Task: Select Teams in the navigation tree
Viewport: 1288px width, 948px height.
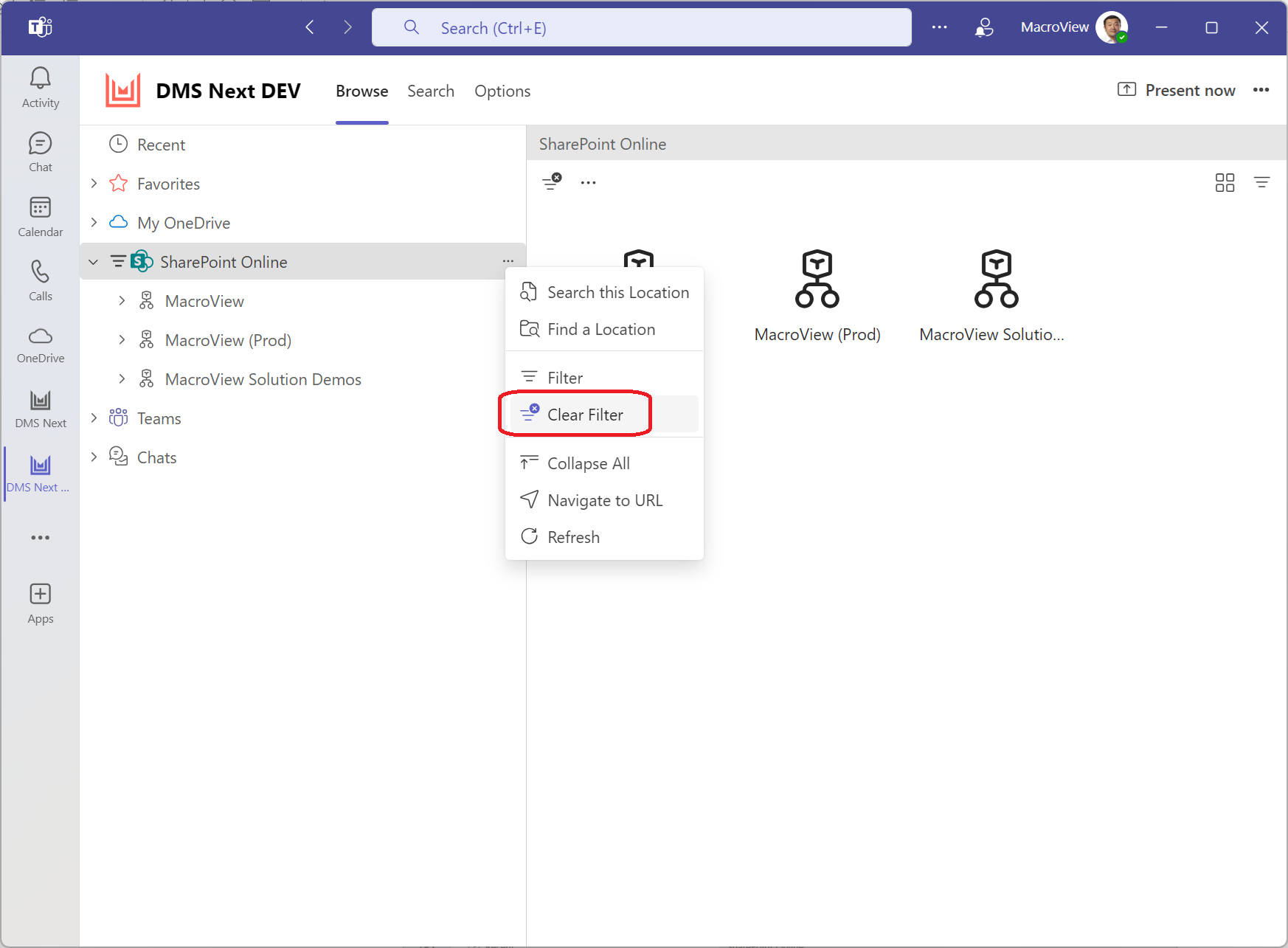Action: (302, 418)
